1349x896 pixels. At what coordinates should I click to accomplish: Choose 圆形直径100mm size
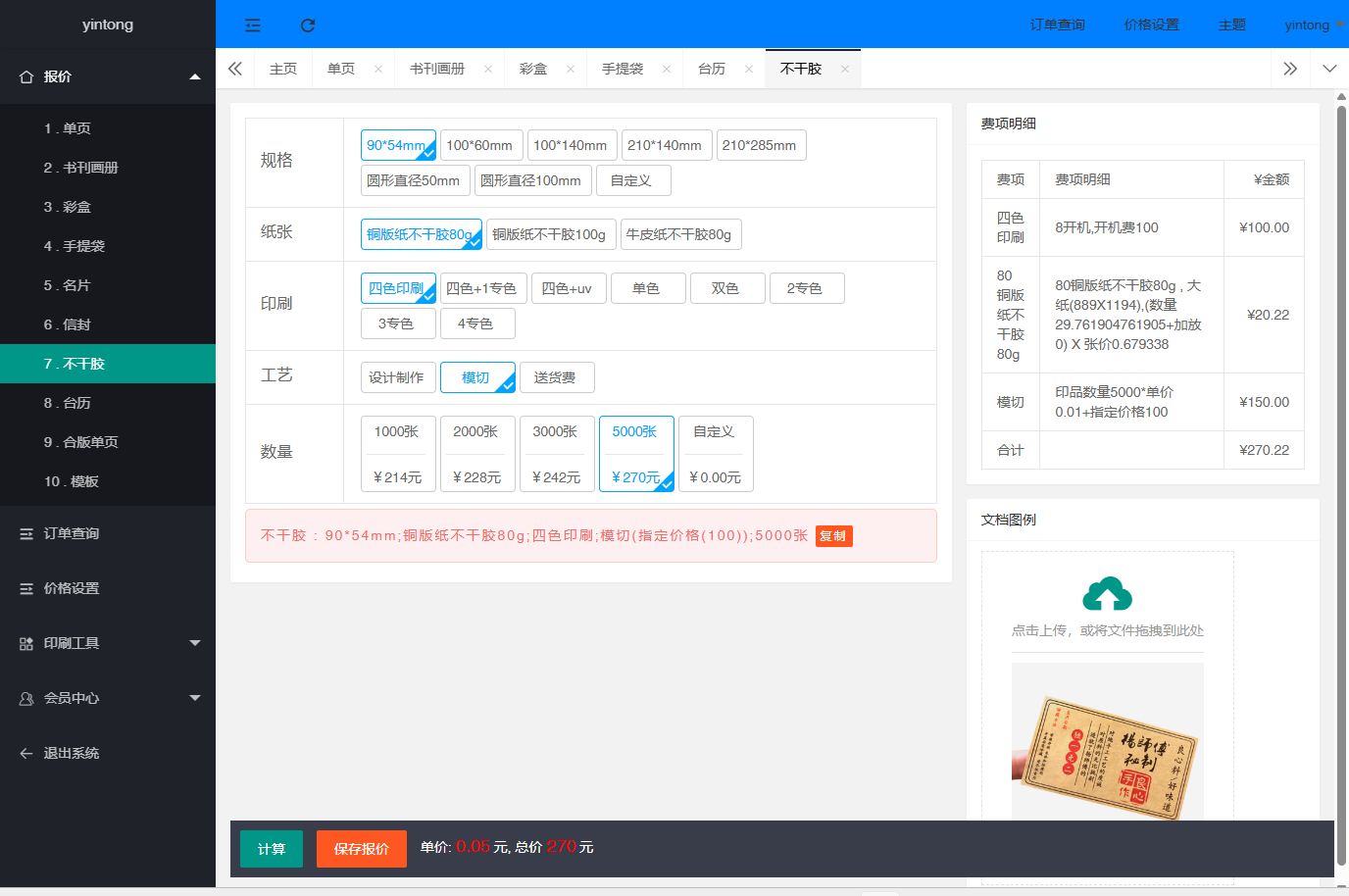click(x=533, y=180)
